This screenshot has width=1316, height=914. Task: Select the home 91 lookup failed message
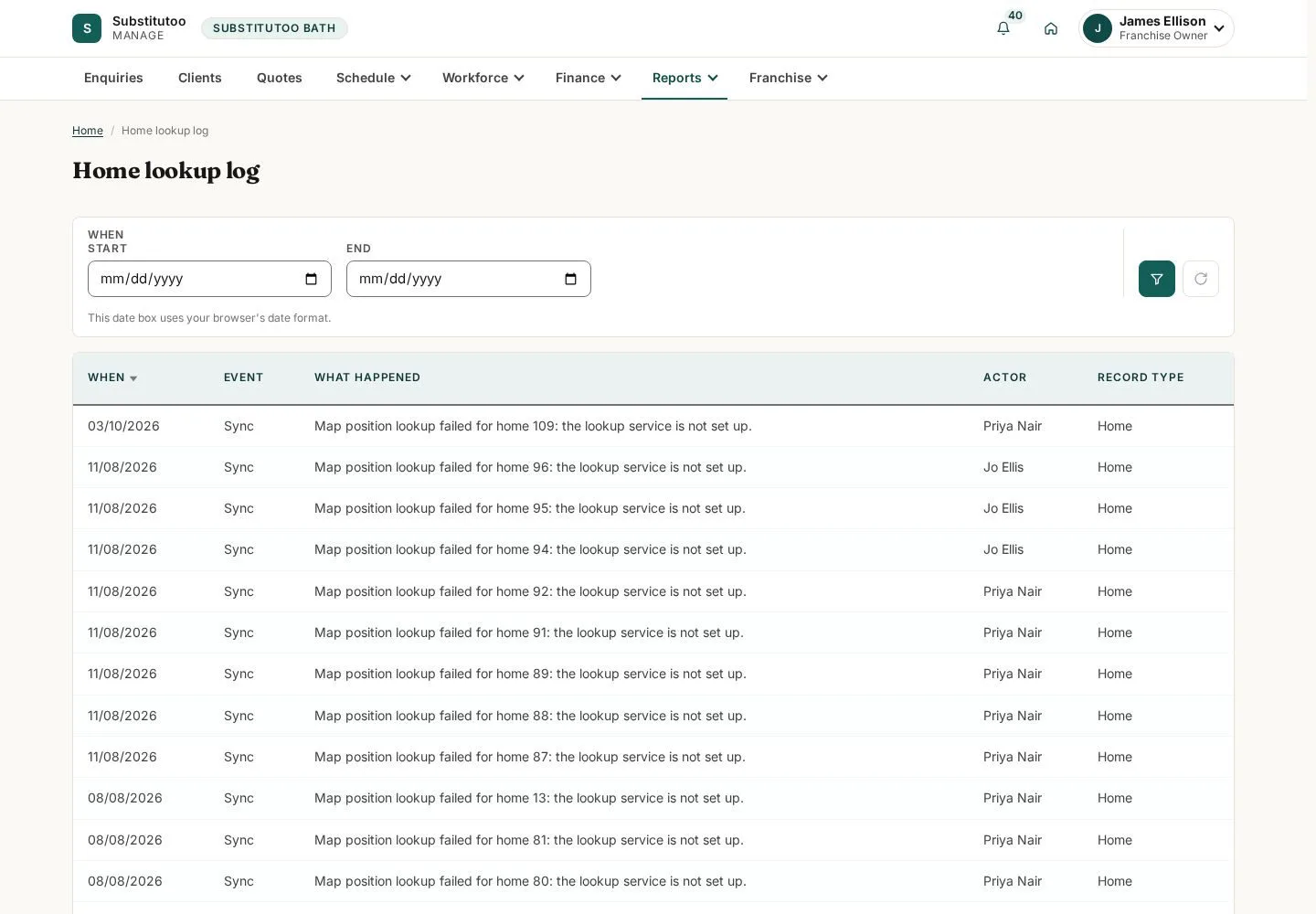pos(529,632)
